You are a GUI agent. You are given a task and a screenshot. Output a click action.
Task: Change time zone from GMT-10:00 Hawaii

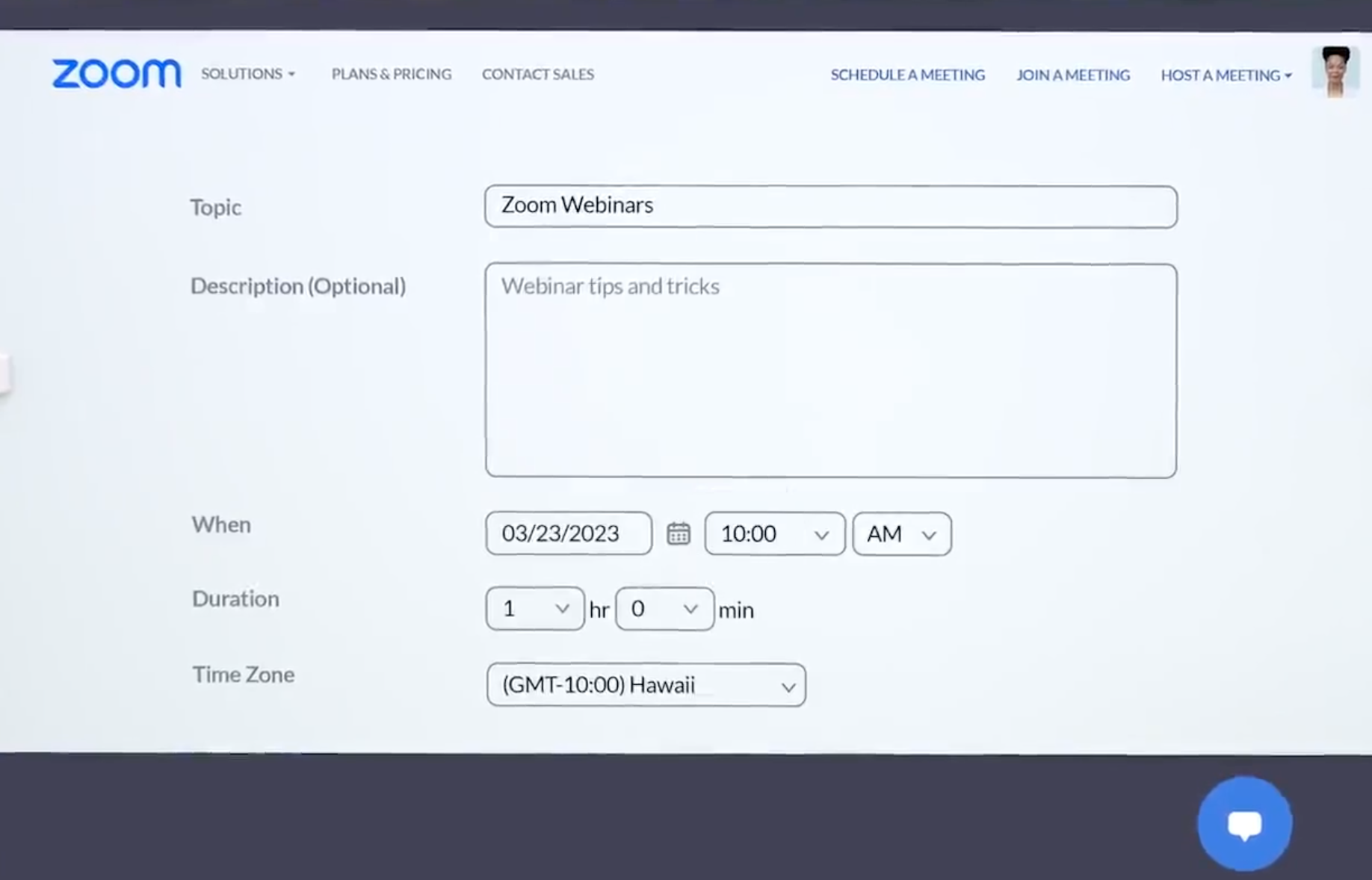pyautogui.click(x=646, y=685)
